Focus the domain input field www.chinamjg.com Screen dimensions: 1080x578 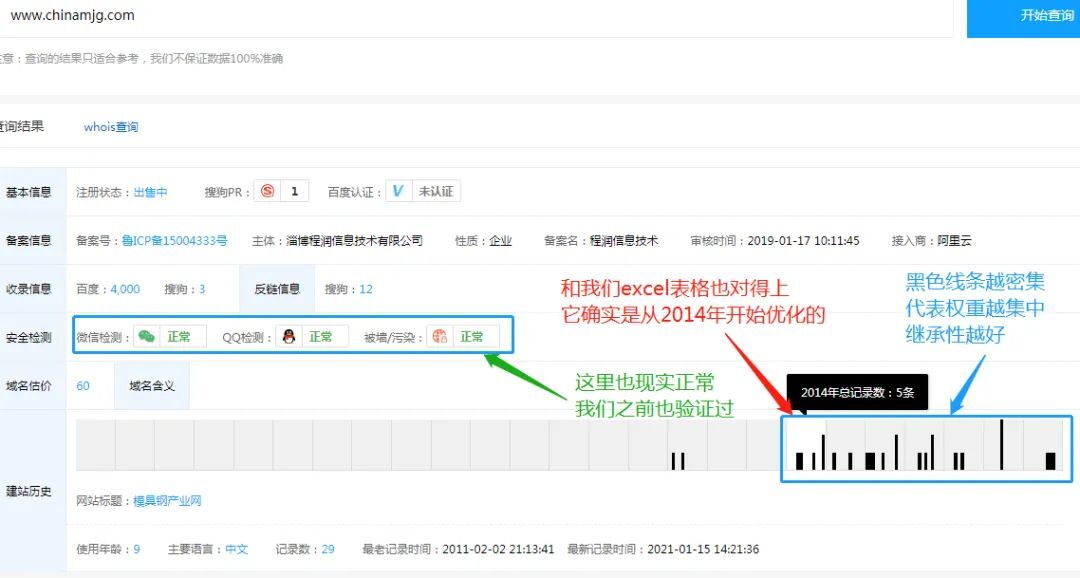(480, 16)
